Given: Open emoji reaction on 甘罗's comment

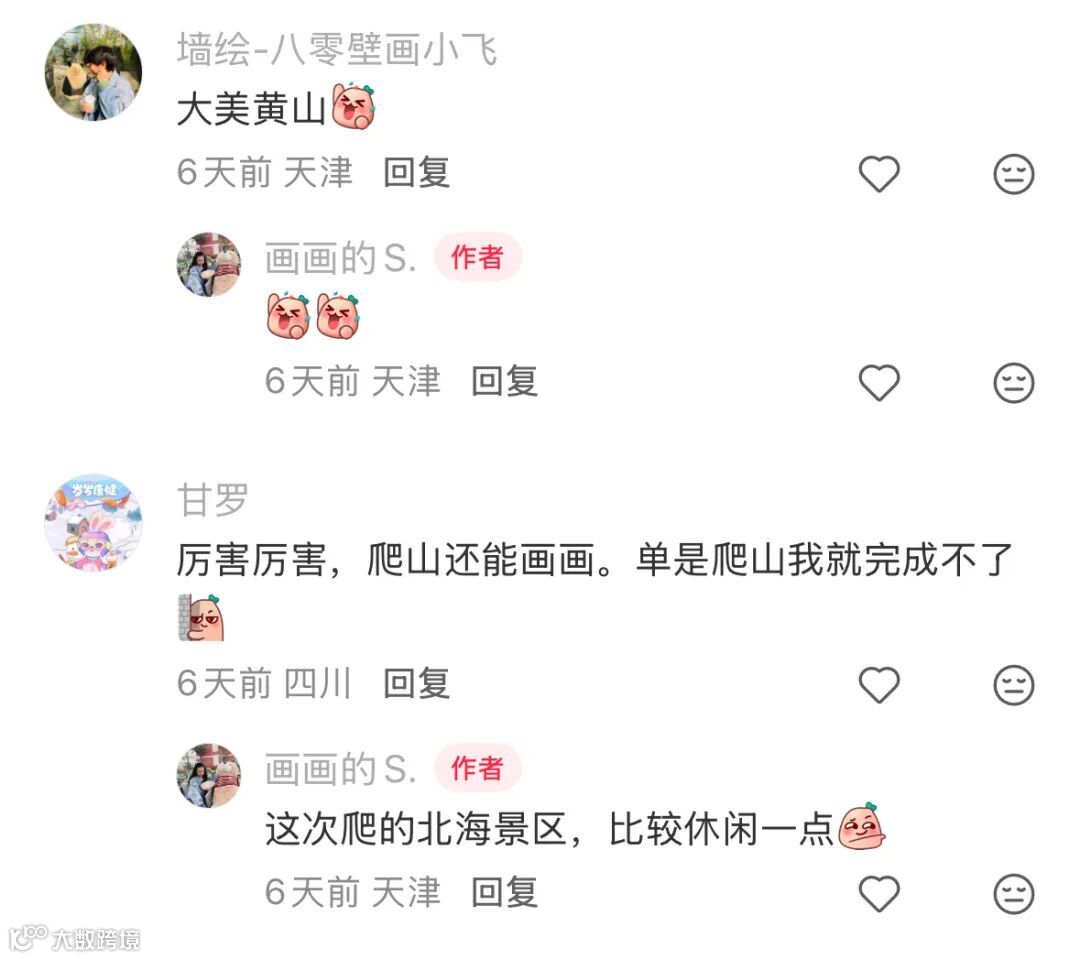Looking at the screenshot, I should (1014, 685).
